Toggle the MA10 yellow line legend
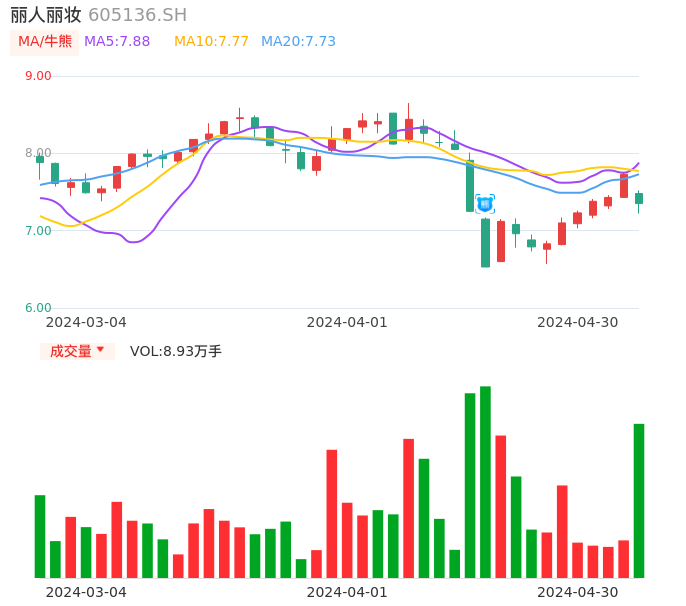686x606 pixels. click(211, 42)
